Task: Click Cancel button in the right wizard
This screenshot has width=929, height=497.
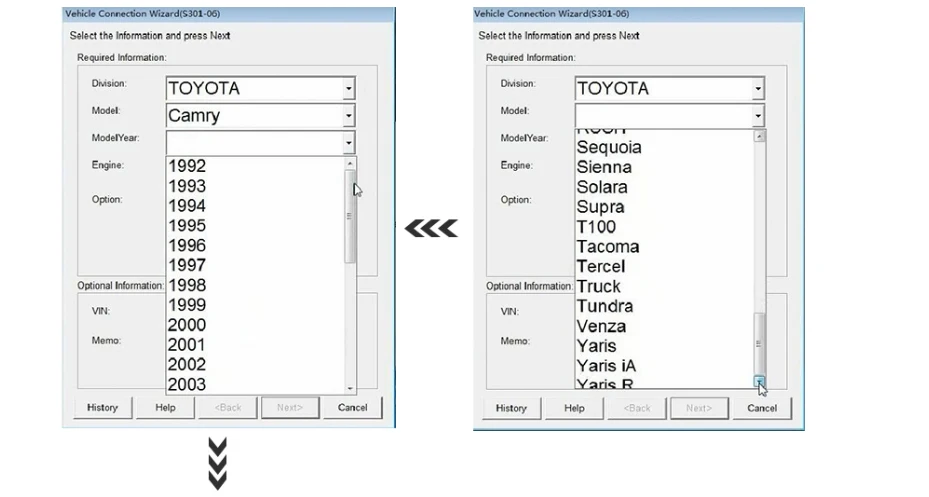Action: pos(762,408)
